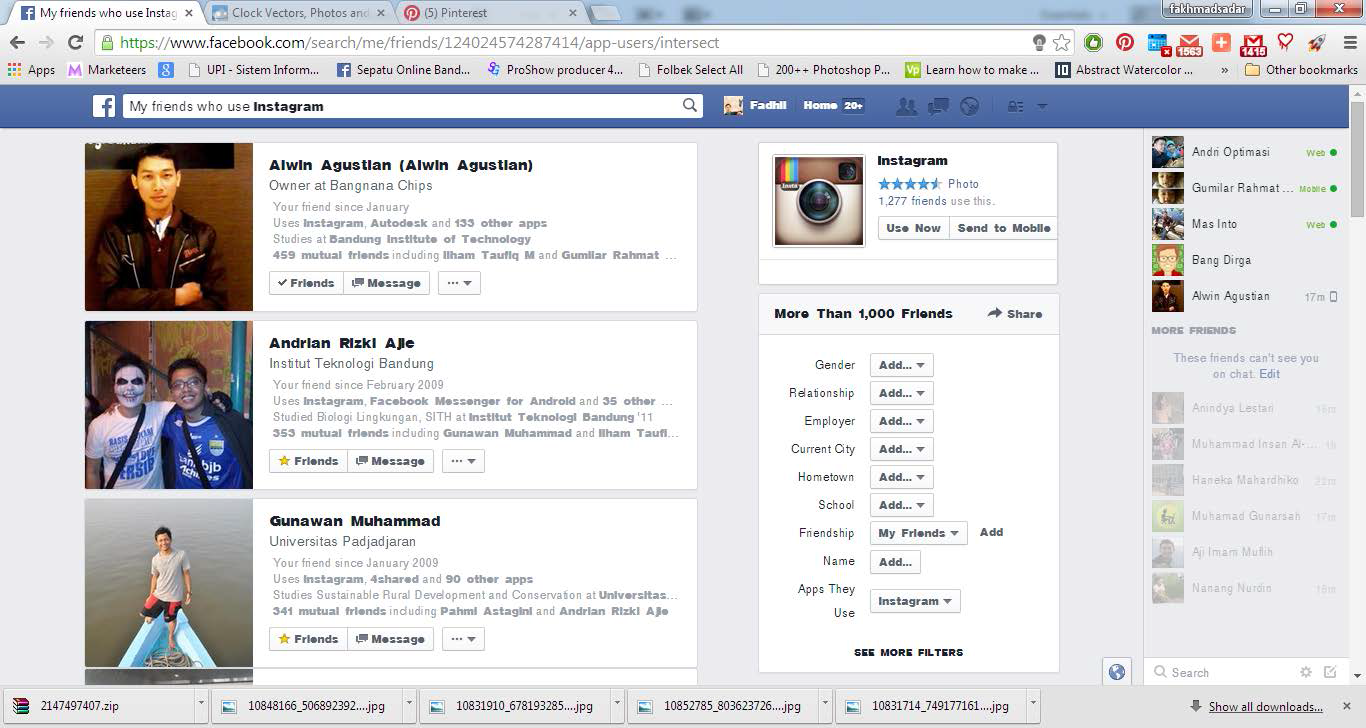Expand the Hometown filter dropdown
Viewport: 1366px width, 728px height.
pyautogui.click(x=901, y=477)
